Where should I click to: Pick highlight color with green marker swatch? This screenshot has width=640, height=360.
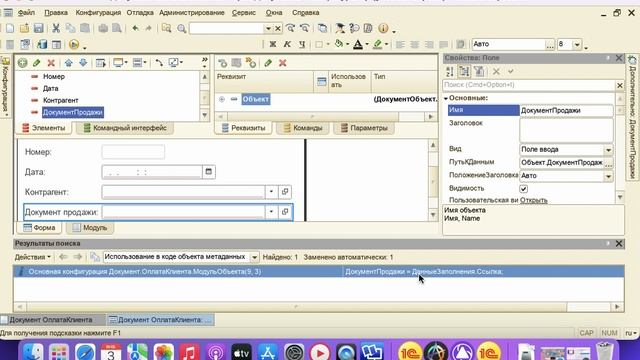378,44
